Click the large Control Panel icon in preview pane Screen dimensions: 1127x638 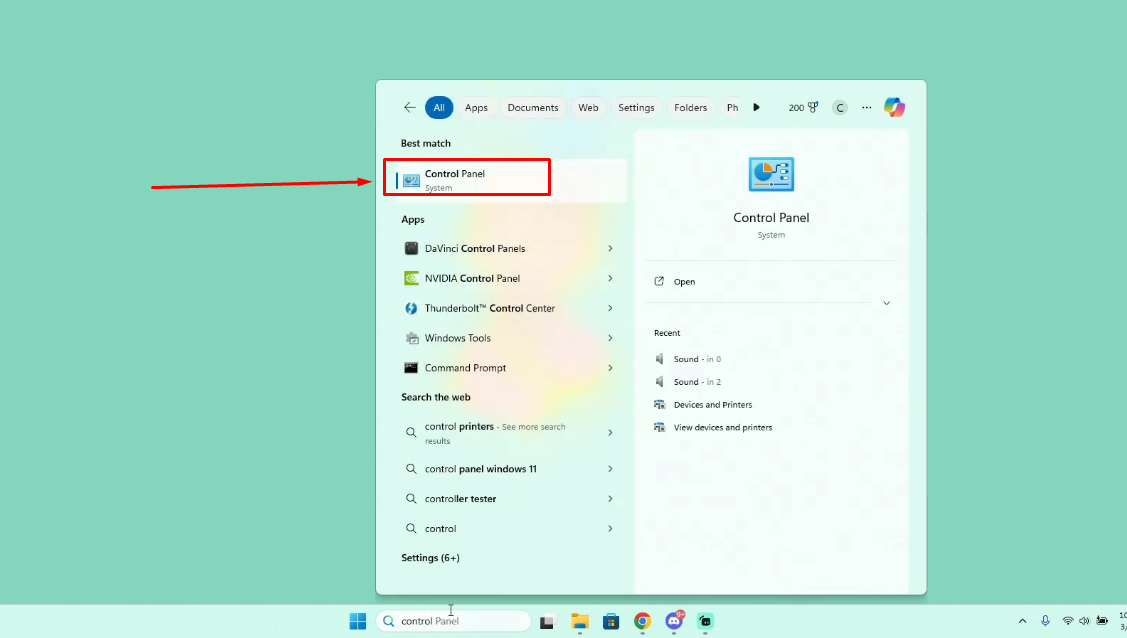pyautogui.click(x=771, y=175)
